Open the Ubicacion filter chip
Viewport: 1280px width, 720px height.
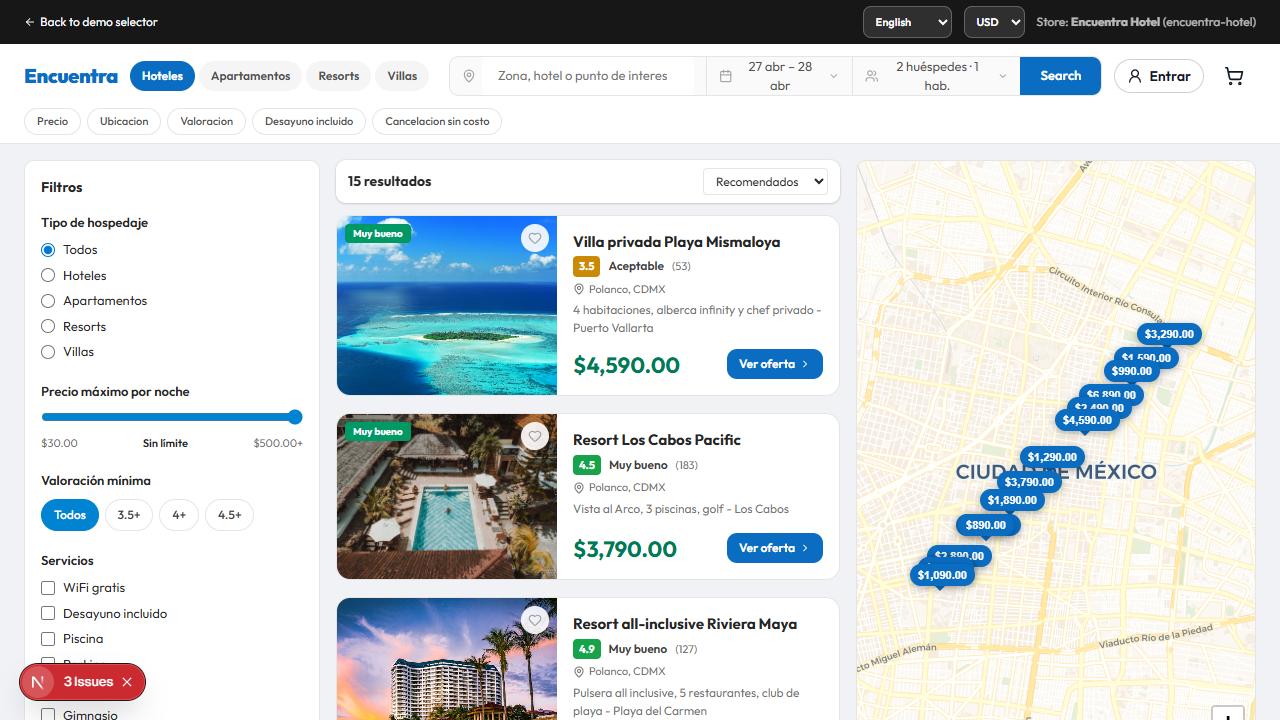pyautogui.click(x=124, y=121)
